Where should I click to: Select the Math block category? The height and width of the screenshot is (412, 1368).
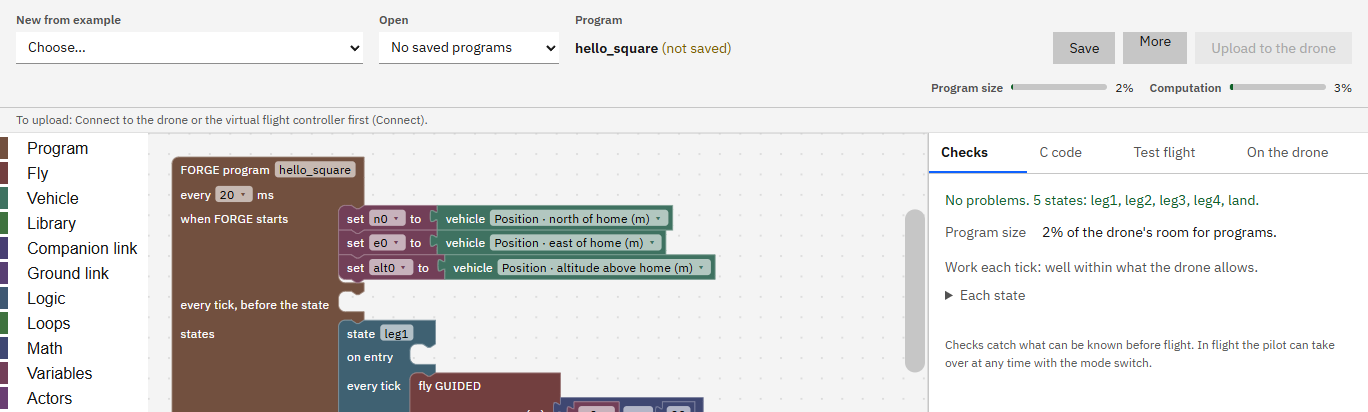click(74, 348)
